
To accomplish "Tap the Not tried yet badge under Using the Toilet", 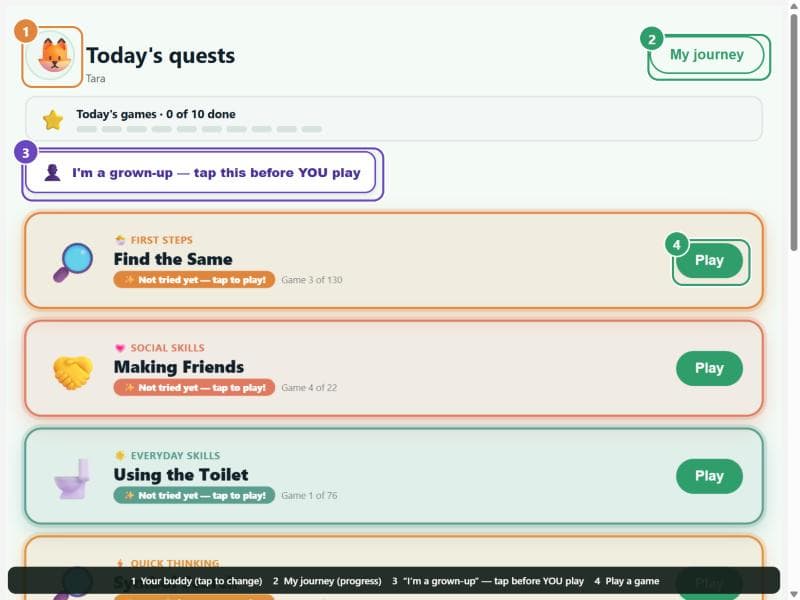I will (x=194, y=495).
